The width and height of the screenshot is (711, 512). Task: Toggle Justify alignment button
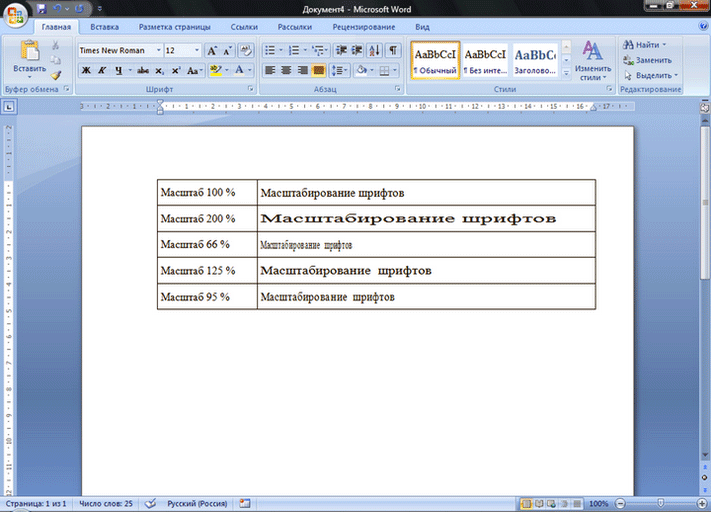pyautogui.click(x=318, y=70)
